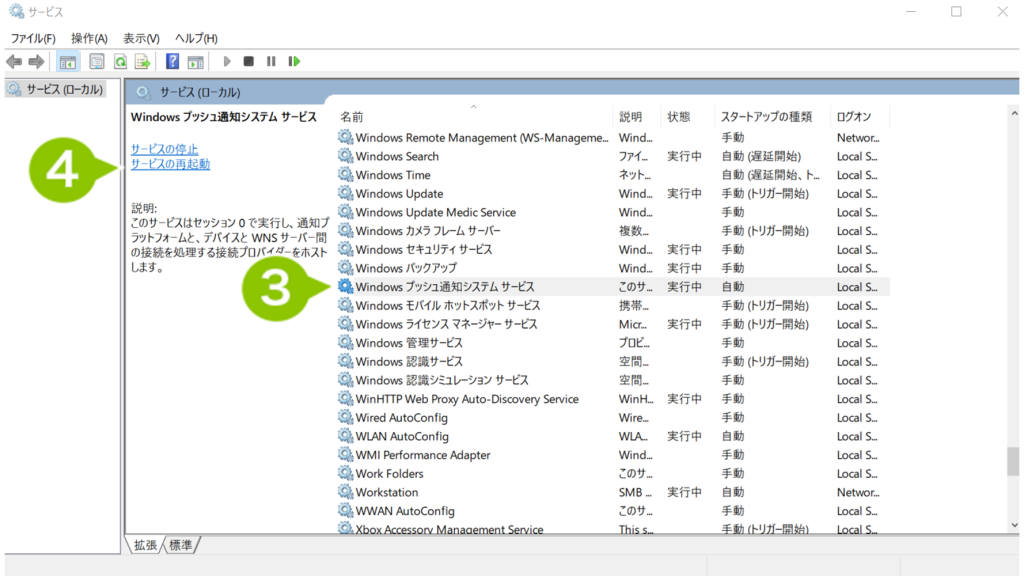Open the Properties toolbar icon
The height and width of the screenshot is (576, 1024).
pos(97,61)
